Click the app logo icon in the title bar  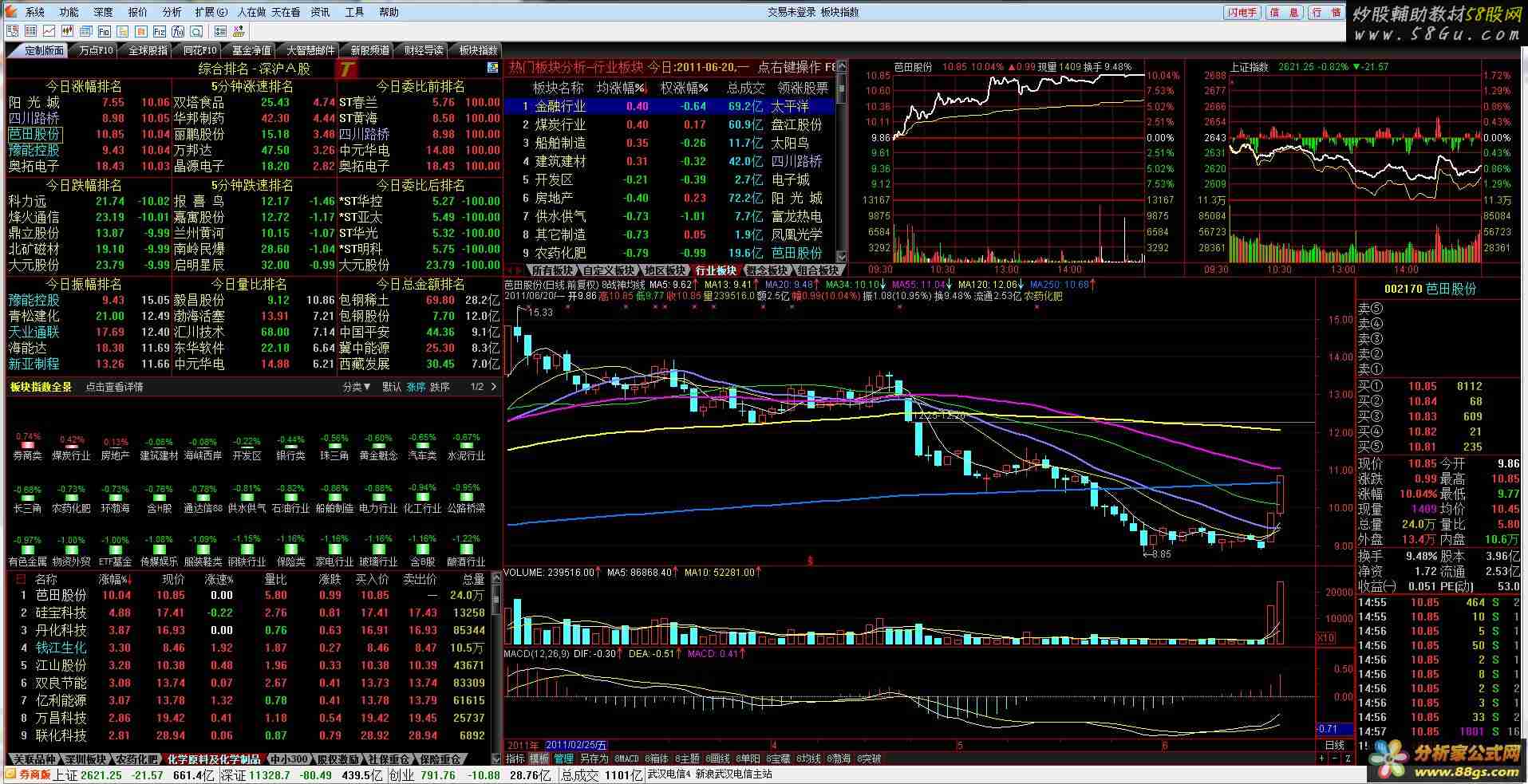[10, 12]
